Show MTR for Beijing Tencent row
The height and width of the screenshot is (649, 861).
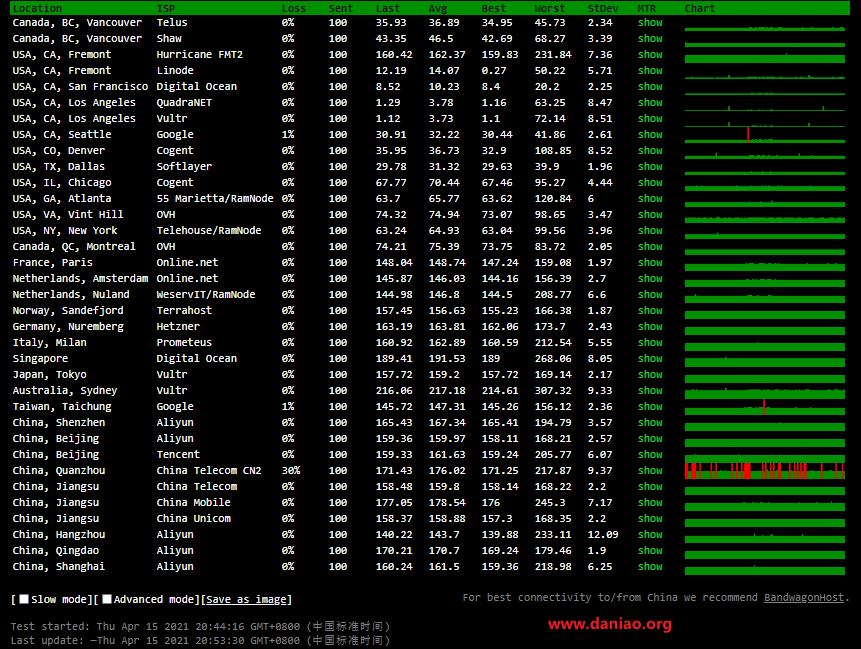coord(650,455)
